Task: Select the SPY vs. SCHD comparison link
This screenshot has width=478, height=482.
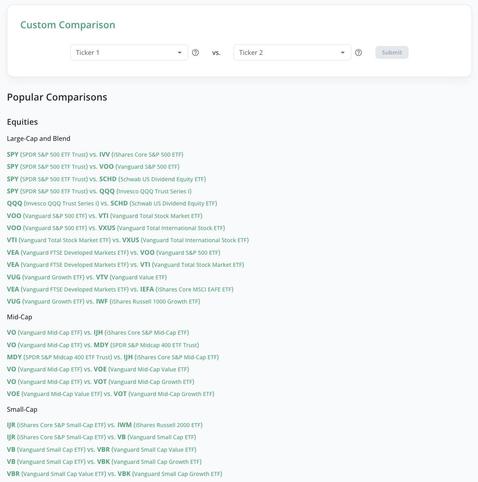Action: [x=106, y=179]
